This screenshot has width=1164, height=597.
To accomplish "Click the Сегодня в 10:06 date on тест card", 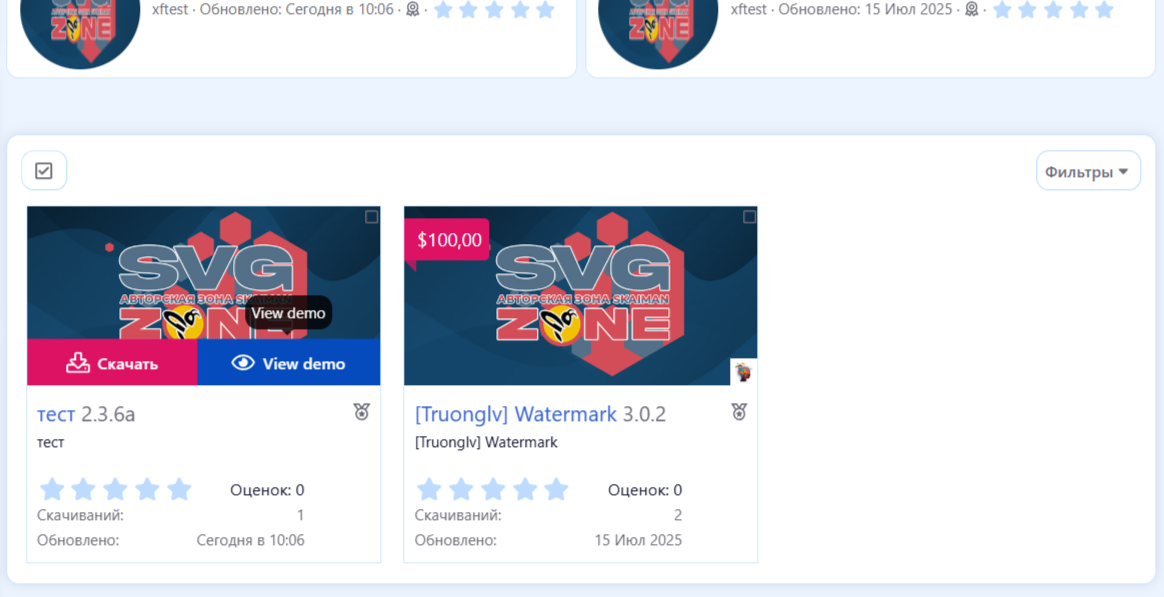I will coord(250,540).
